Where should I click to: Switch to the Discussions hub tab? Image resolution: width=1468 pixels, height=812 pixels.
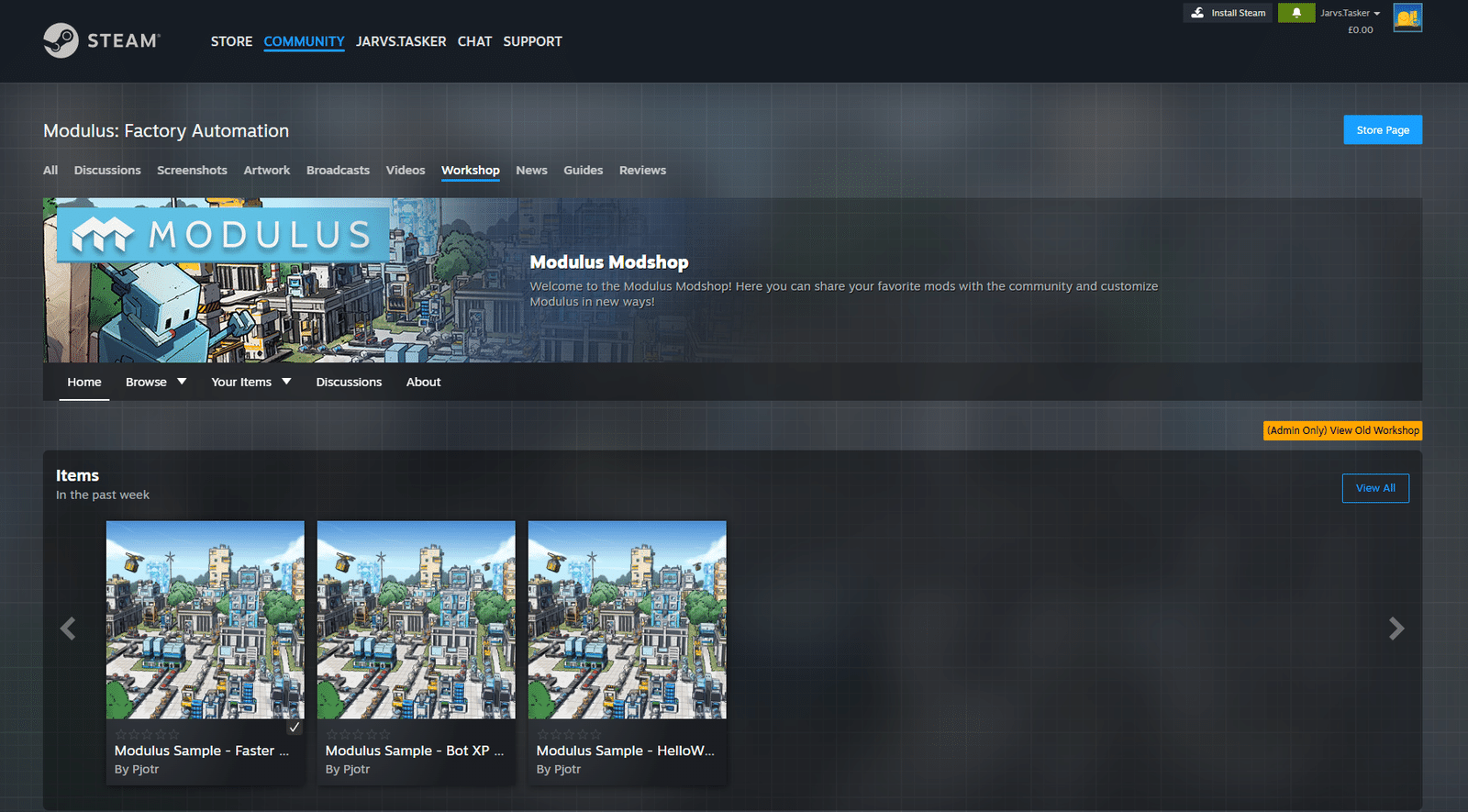(107, 171)
